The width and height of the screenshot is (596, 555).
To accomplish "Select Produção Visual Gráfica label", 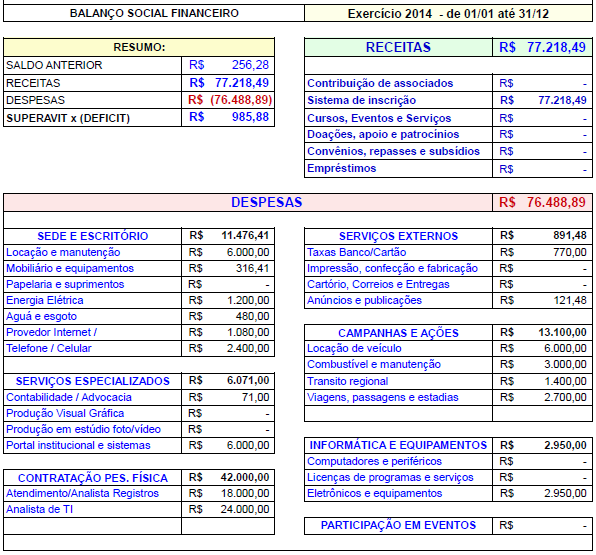I will tap(65, 413).
